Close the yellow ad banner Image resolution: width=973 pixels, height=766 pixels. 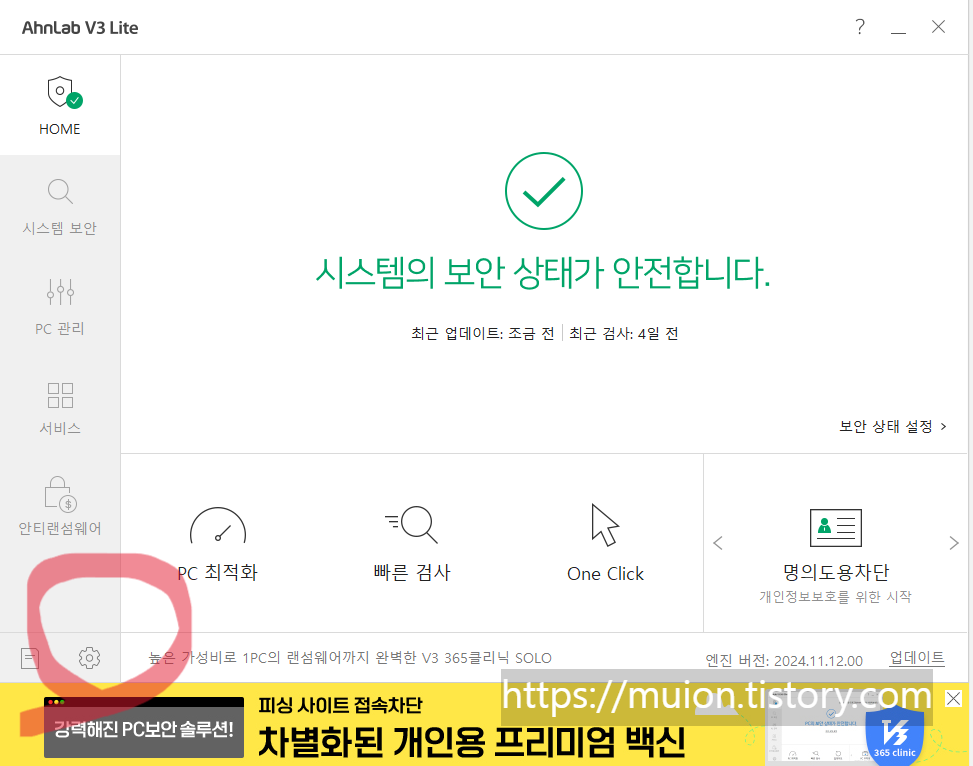click(x=953, y=698)
